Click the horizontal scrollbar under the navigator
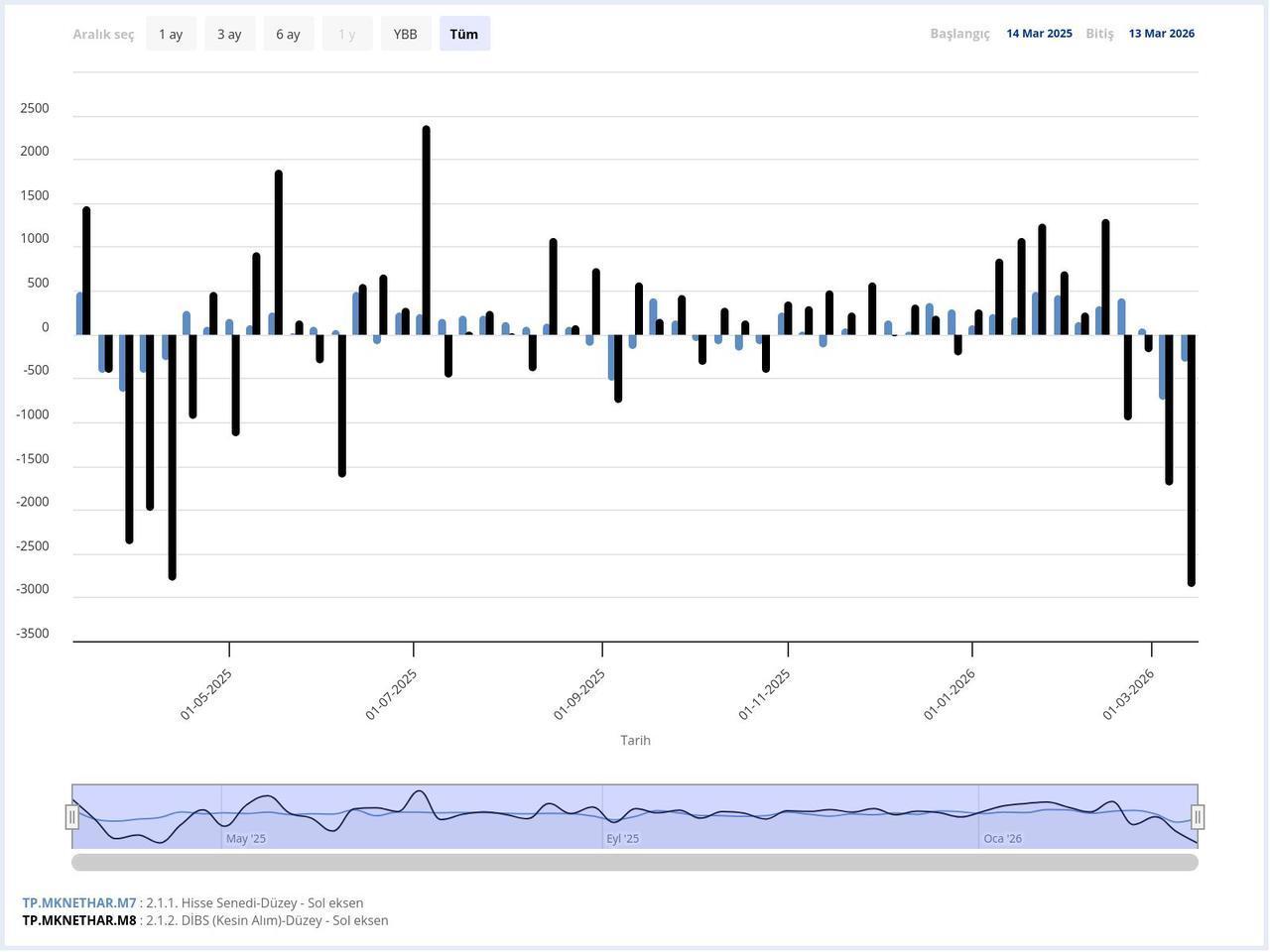This screenshot has width=1270, height=952. 635,862
